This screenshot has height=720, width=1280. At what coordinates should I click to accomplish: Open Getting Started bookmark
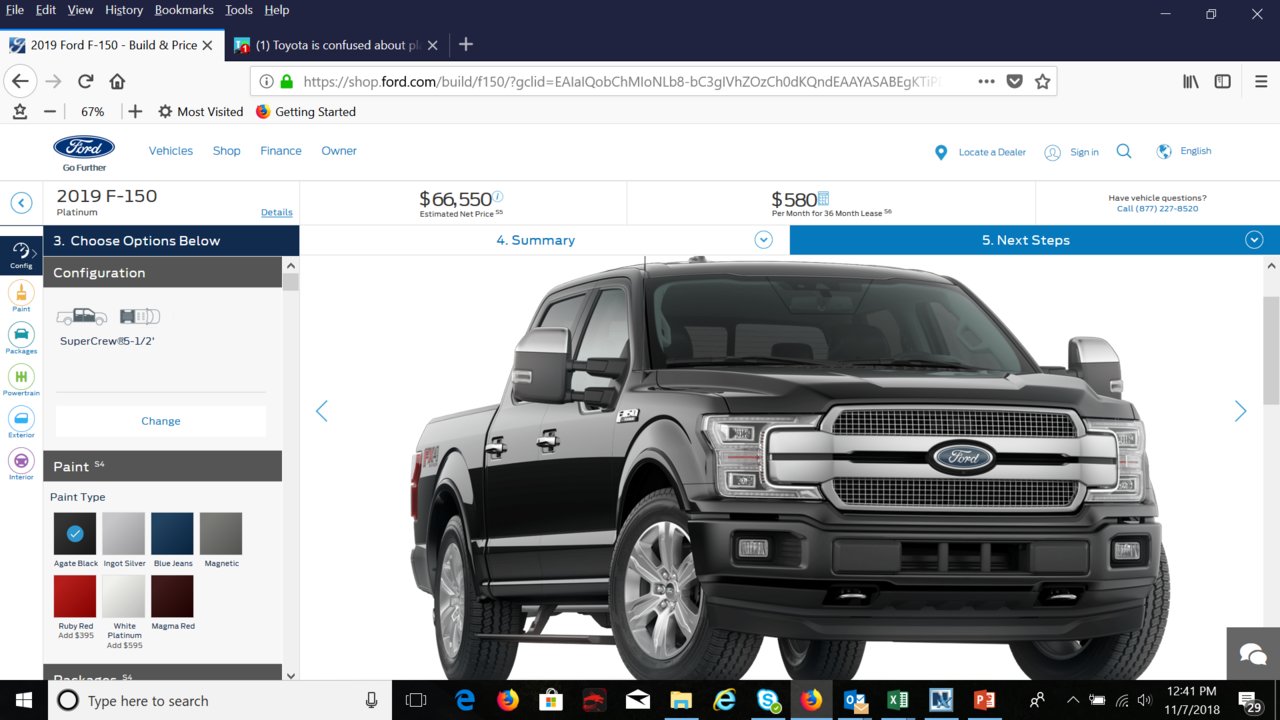(x=306, y=112)
